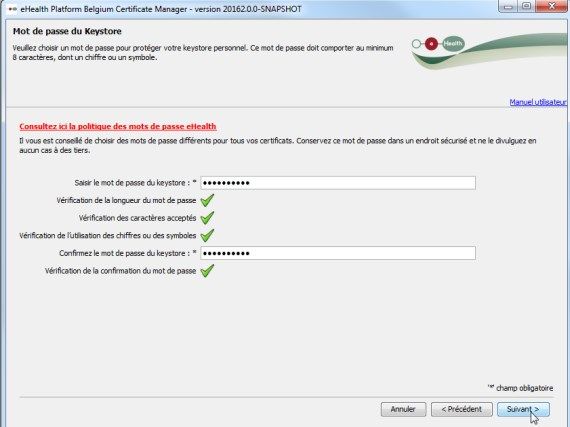Click 'Confirmez le mot de passe du keystore' label

(128, 253)
